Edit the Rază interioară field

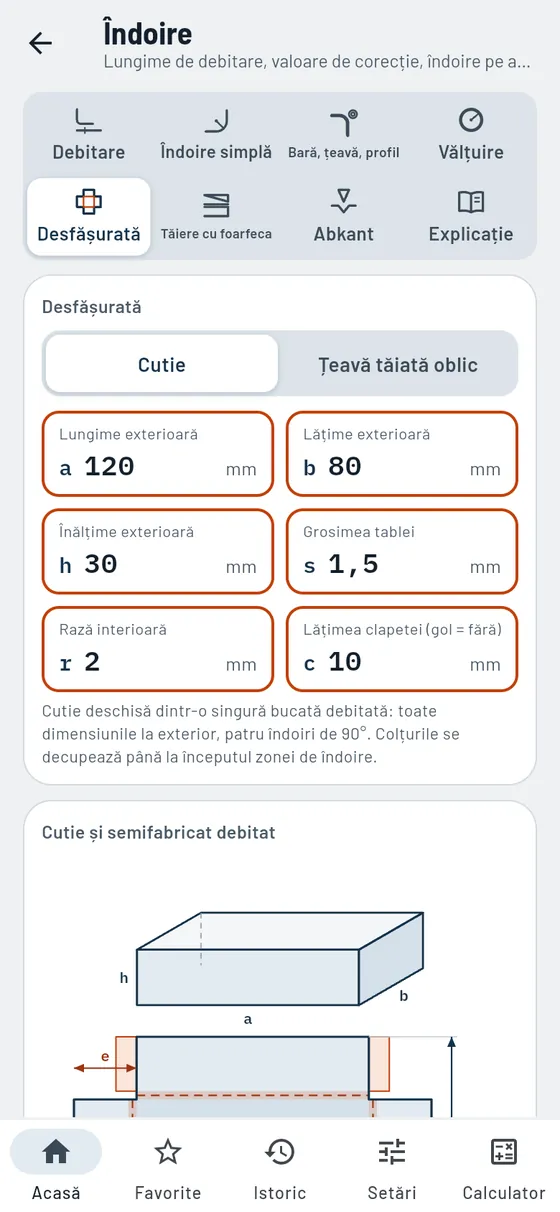pyautogui.click(x=157, y=649)
